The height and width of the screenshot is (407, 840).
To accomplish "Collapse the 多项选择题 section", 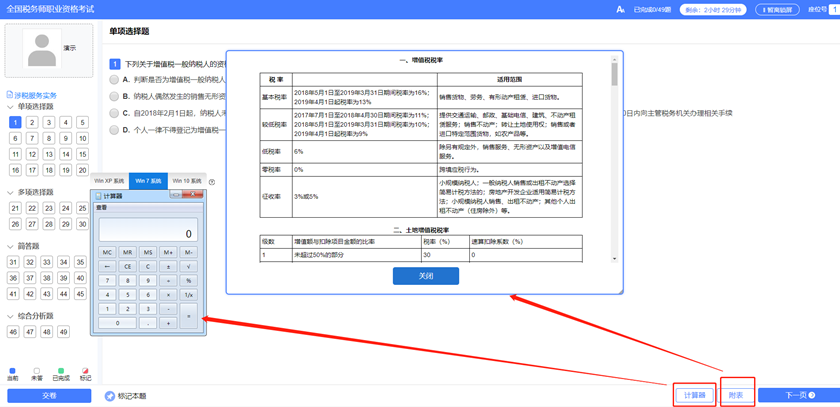I will 11,192.
